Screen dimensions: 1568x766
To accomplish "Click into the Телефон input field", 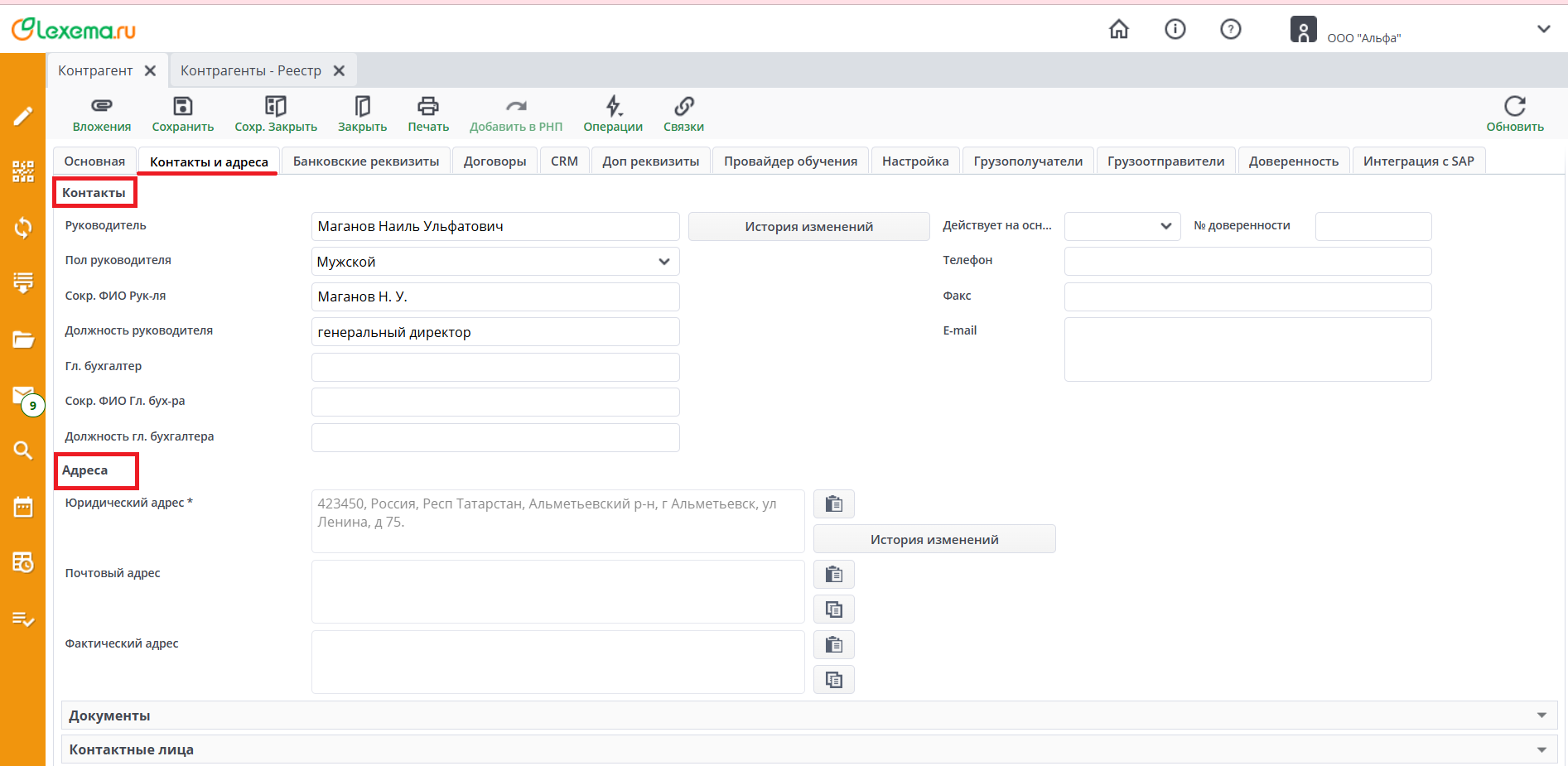I will pyautogui.click(x=1247, y=262).
